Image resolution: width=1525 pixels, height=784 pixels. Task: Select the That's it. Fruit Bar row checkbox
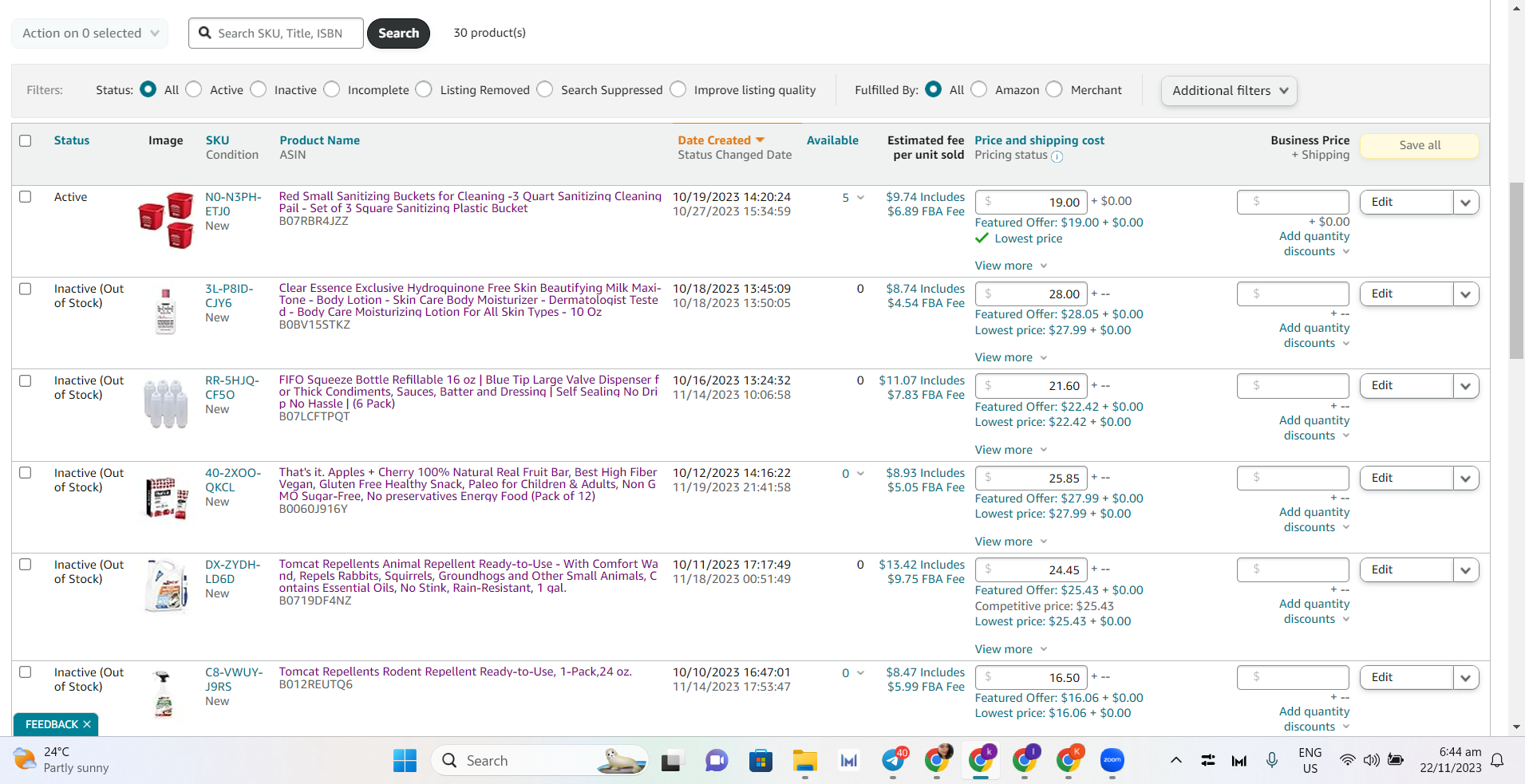[26, 472]
